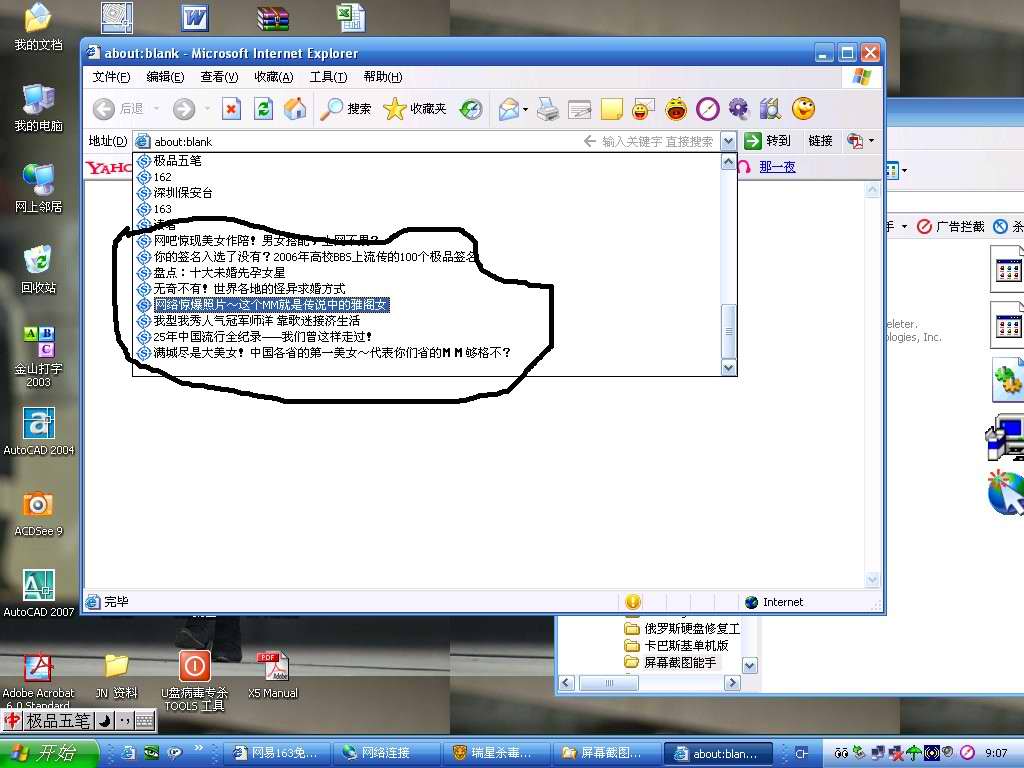1024x768 pixels.
Task: Open the 查看(V) menu
Action: click(219, 77)
